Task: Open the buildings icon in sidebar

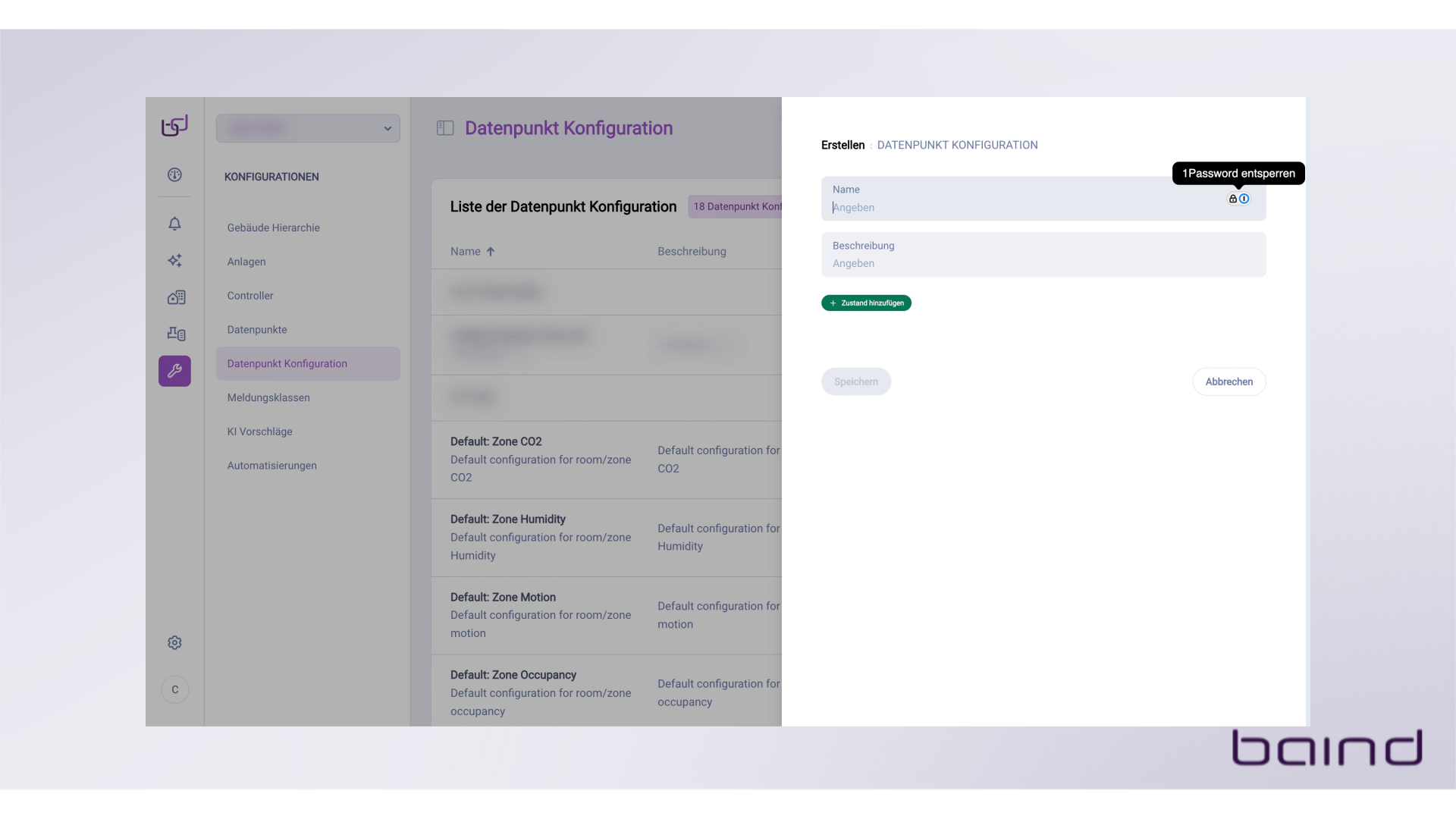Action: (x=175, y=297)
